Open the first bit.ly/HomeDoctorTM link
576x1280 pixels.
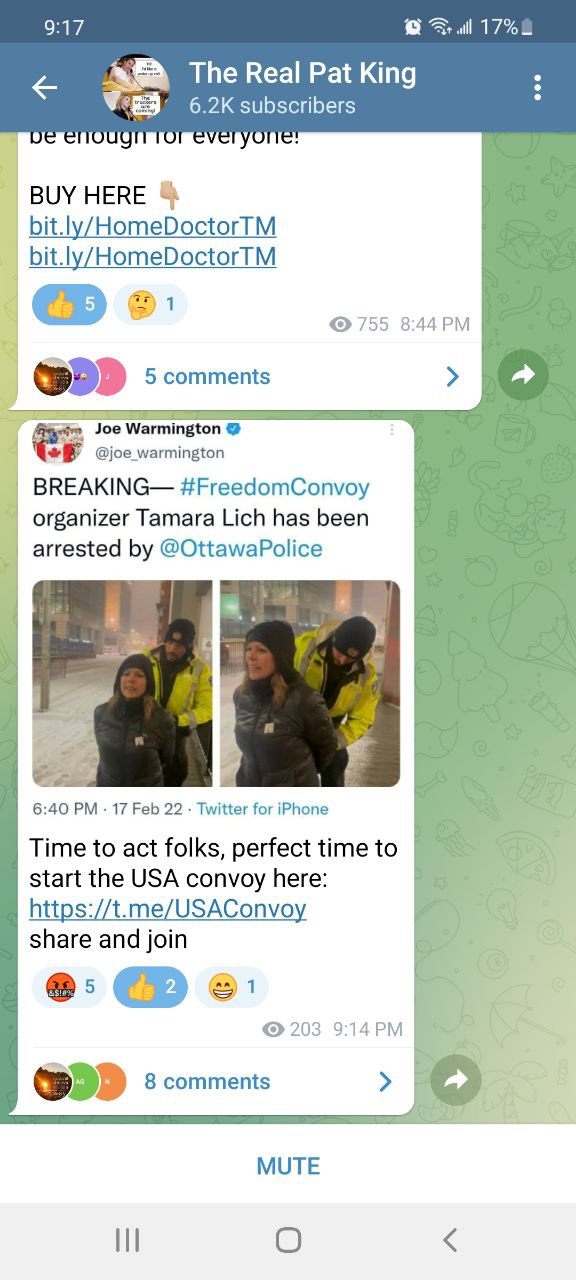point(153,226)
